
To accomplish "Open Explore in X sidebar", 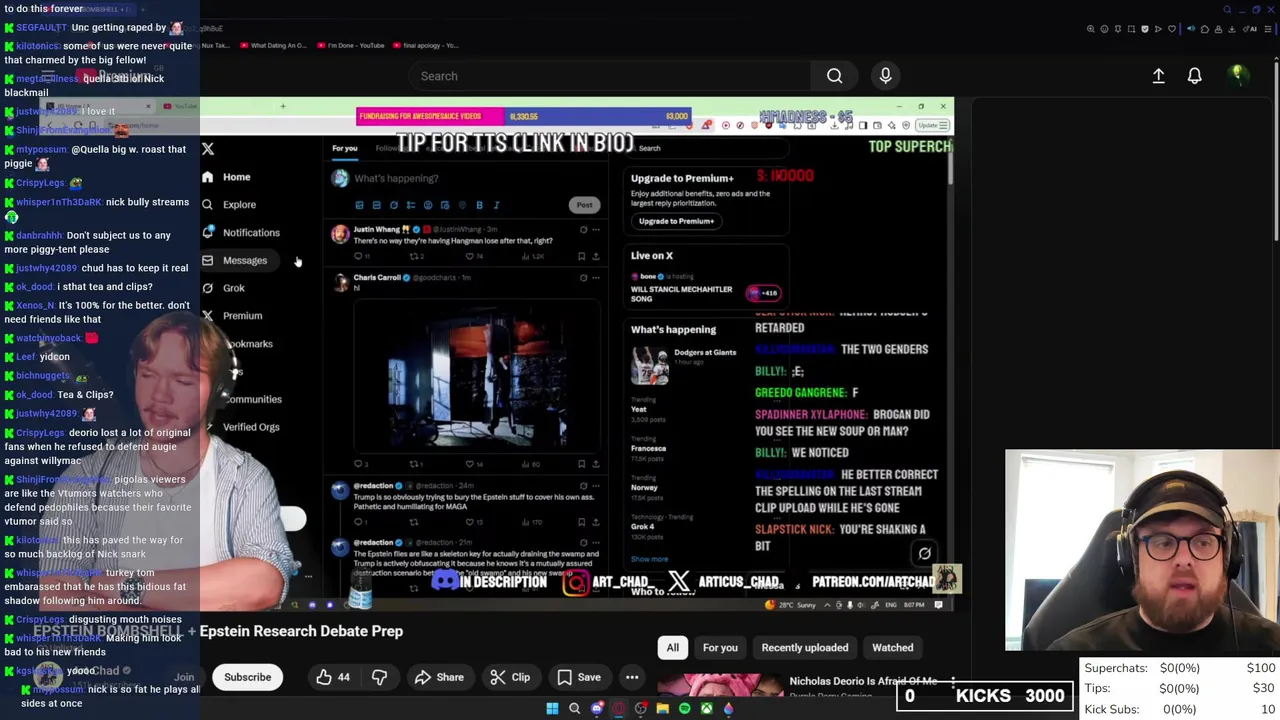I will [x=229, y=205].
